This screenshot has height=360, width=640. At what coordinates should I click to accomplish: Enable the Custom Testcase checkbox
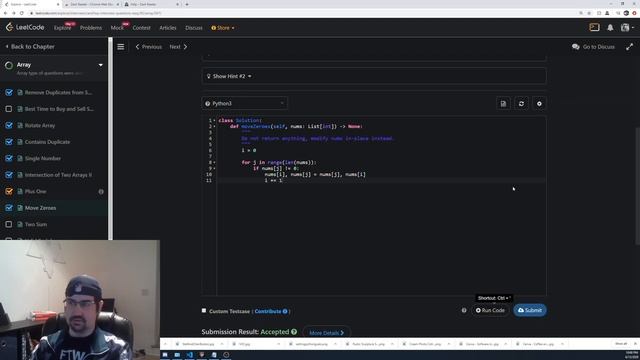(x=204, y=311)
